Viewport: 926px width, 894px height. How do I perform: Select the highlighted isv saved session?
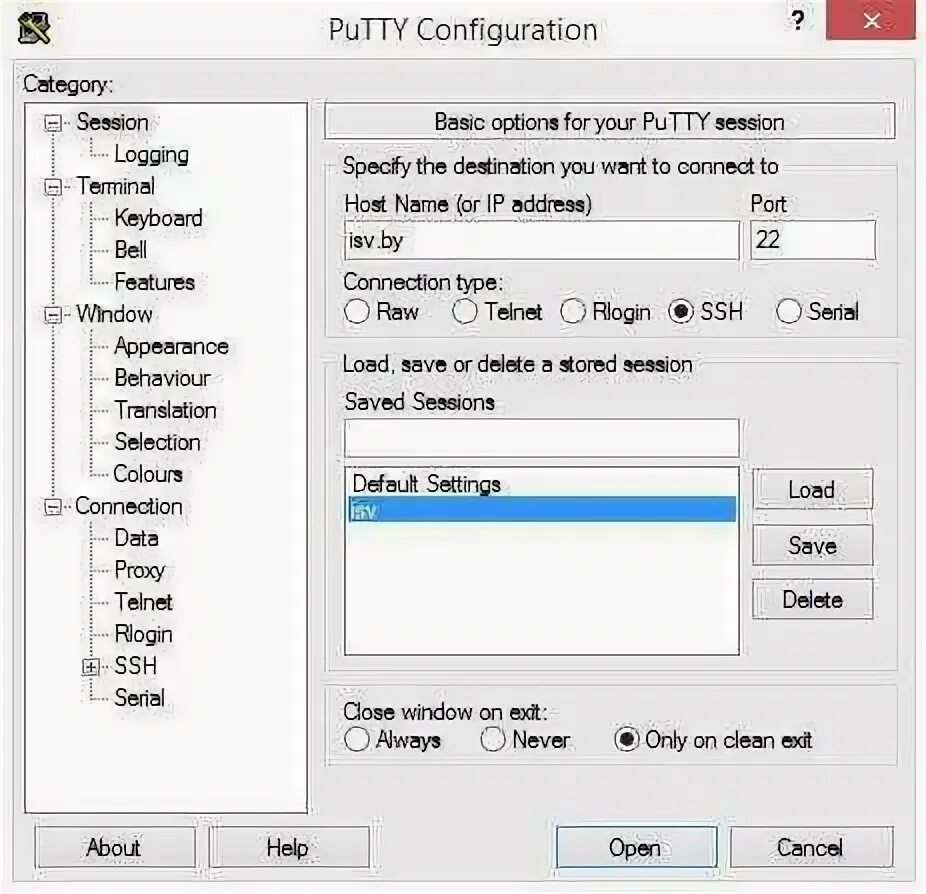pyautogui.click(x=542, y=510)
